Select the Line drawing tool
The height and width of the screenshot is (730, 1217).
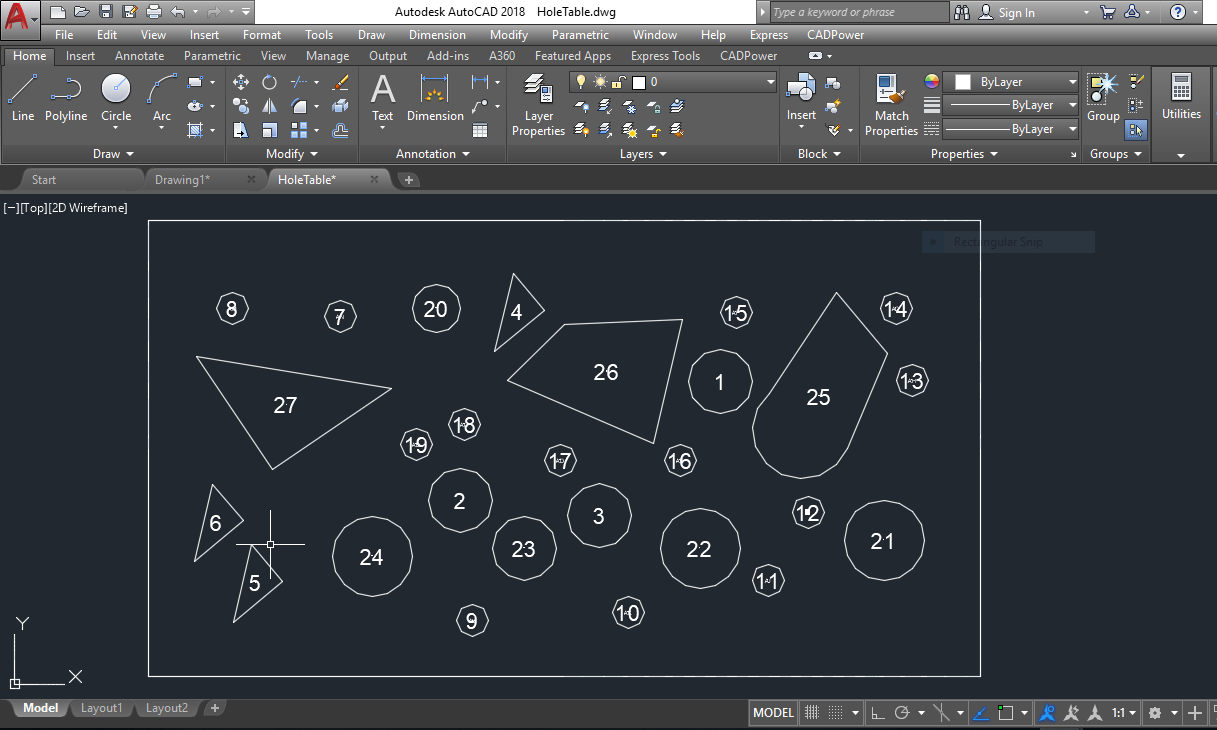click(x=22, y=99)
